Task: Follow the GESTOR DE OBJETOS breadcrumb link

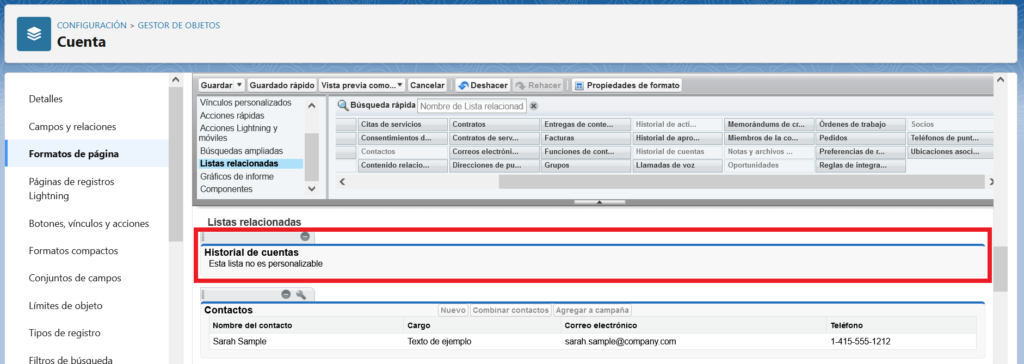Action: (179, 25)
